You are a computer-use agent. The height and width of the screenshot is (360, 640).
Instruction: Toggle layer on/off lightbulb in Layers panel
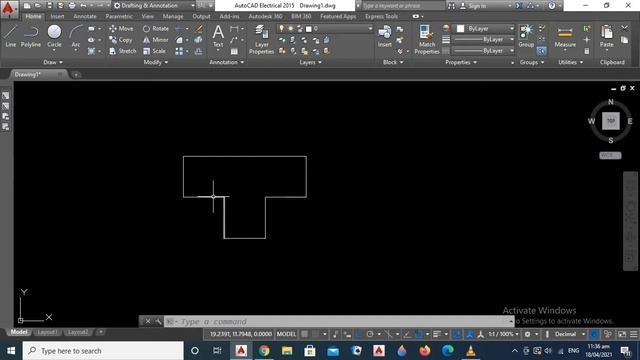click(281, 28)
